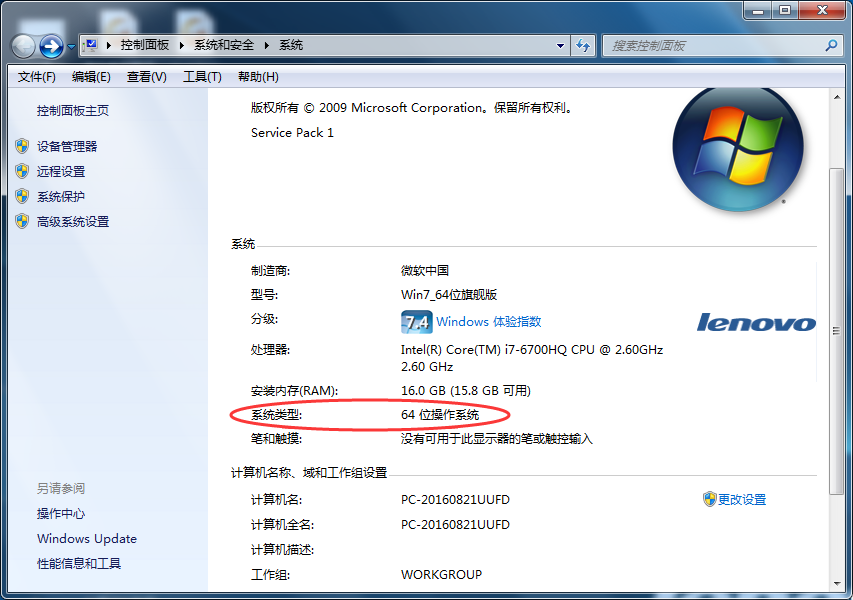Expand arrow before 控制面板 breadcrumb
Image resolution: width=853 pixels, height=600 pixels.
[x=109, y=45]
